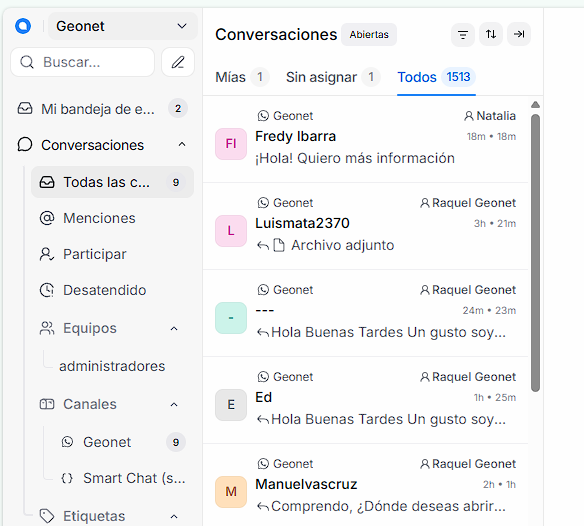Switch to the Mías tab
Screen dimensions: 584x526
242,77
